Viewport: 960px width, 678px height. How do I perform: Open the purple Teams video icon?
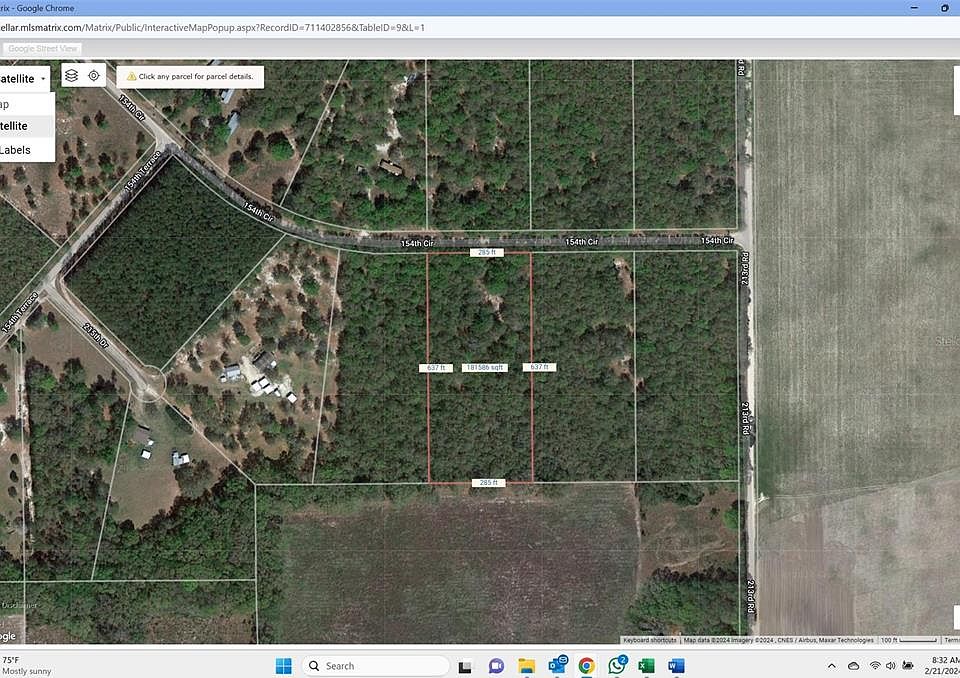point(496,666)
